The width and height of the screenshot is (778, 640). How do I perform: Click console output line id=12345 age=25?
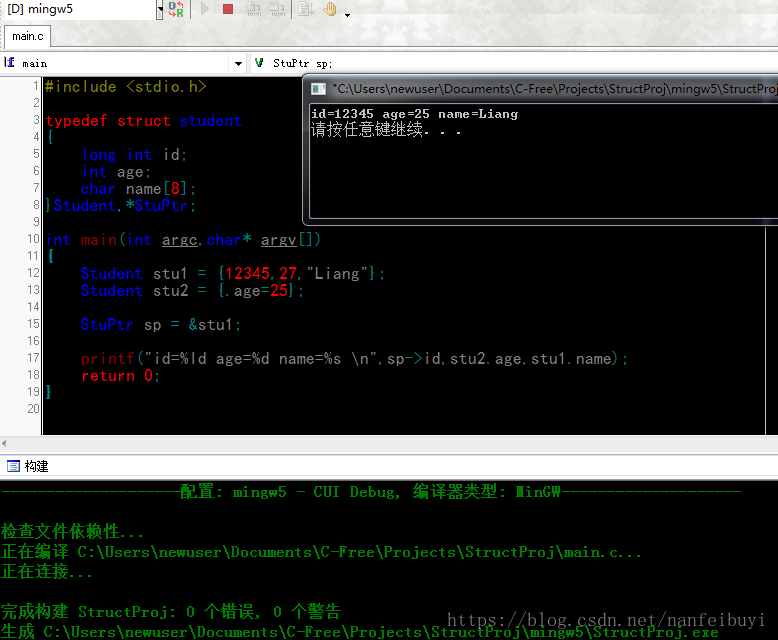coord(414,114)
